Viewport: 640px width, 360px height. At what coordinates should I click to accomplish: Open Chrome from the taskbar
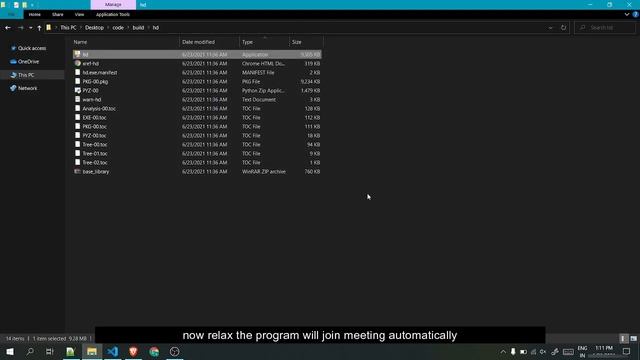(x=154, y=351)
